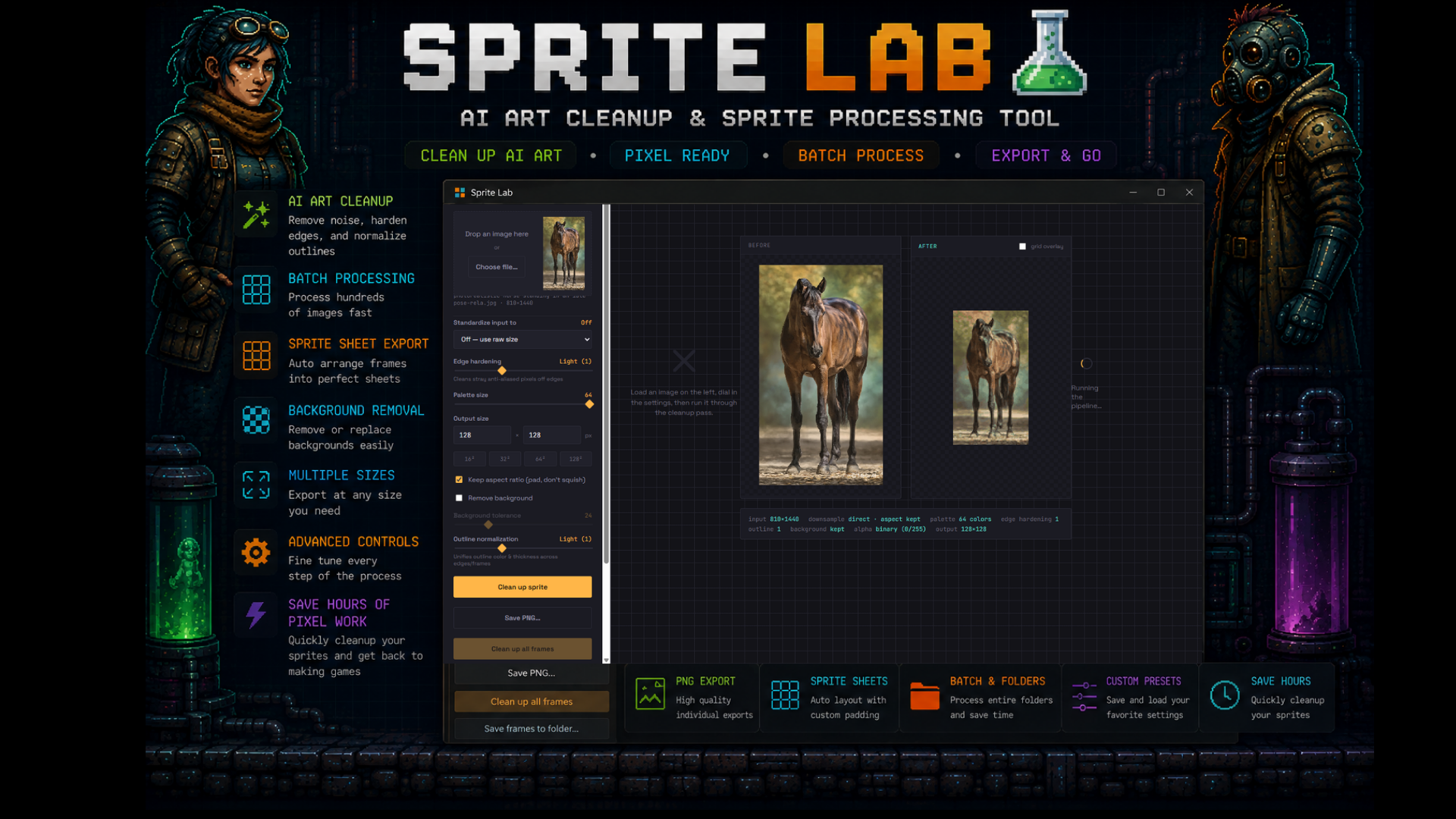
Task: Click the settings panel vertical scrollbar
Action: [606, 383]
